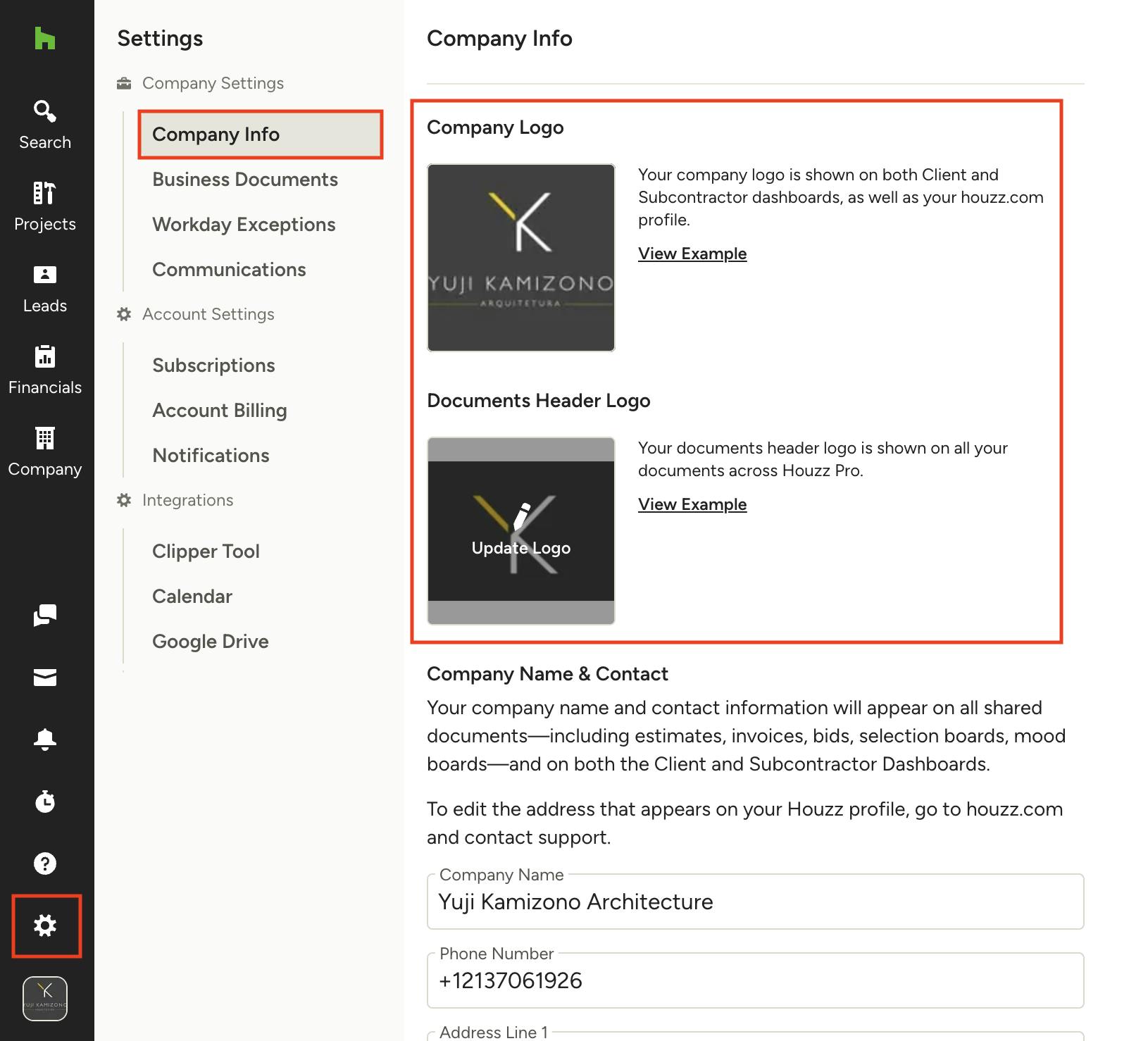1148x1041 pixels.
Task: Open notifications bell icon
Action: point(45,739)
